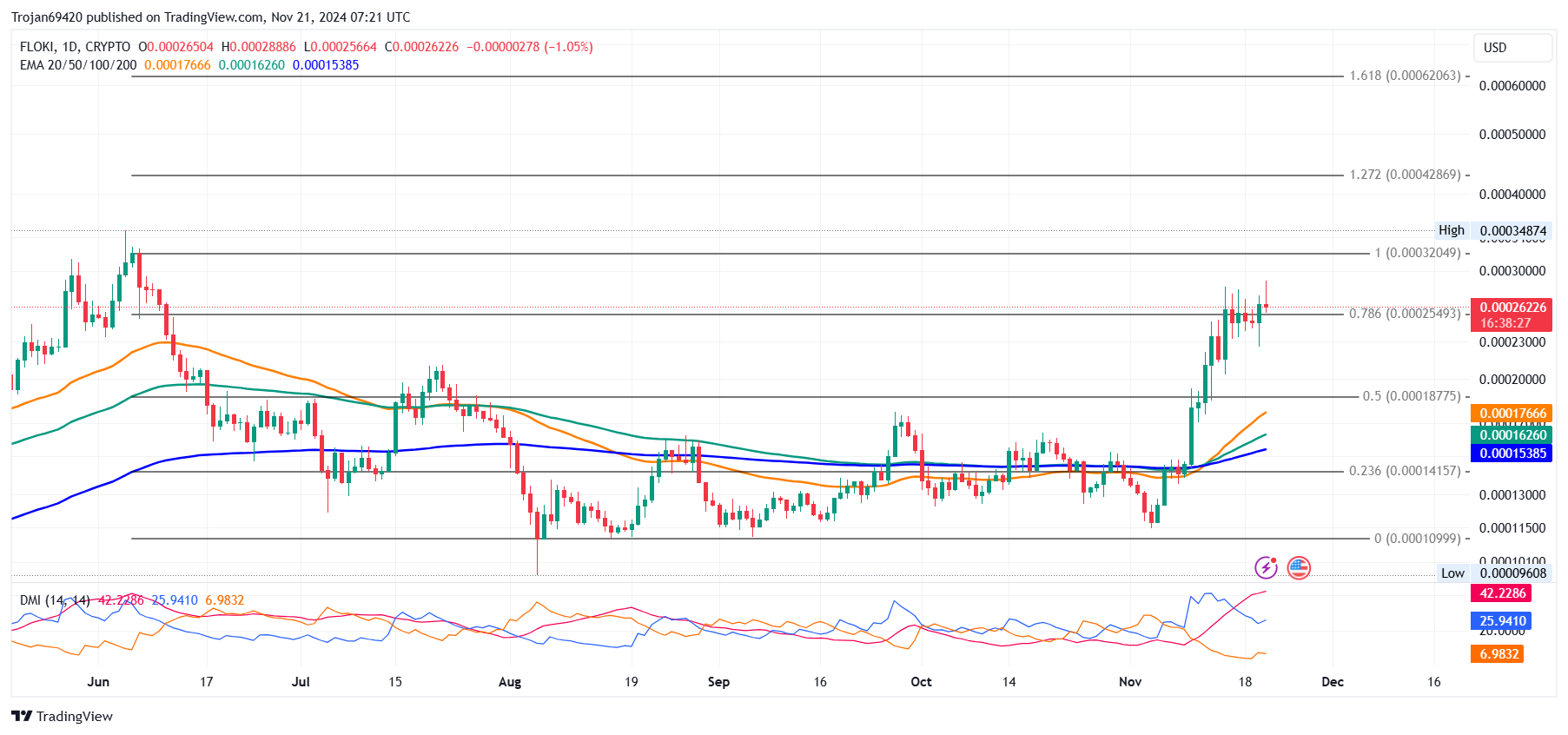The width and height of the screenshot is (1568, 735).
Task: Select the orange EMA 0.00017666 axis label
Action: [1512, 414]
